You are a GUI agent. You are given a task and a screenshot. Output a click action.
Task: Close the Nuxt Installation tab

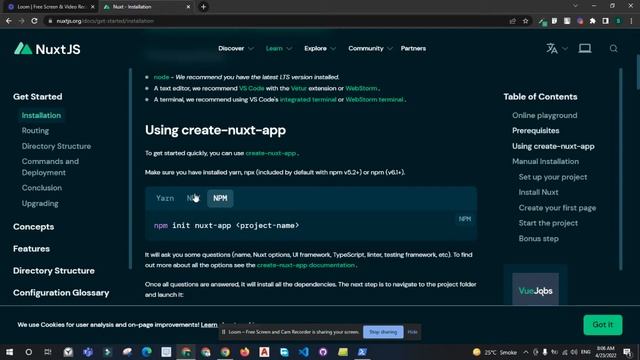188,7
